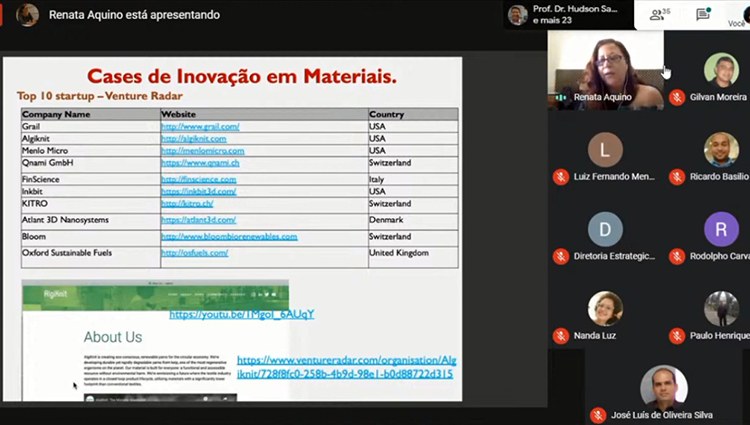Screen dimensions: 750x425
Task: Click the muted mic icon beside Diretoria Estrategic
Action: [x=561, y=256]
